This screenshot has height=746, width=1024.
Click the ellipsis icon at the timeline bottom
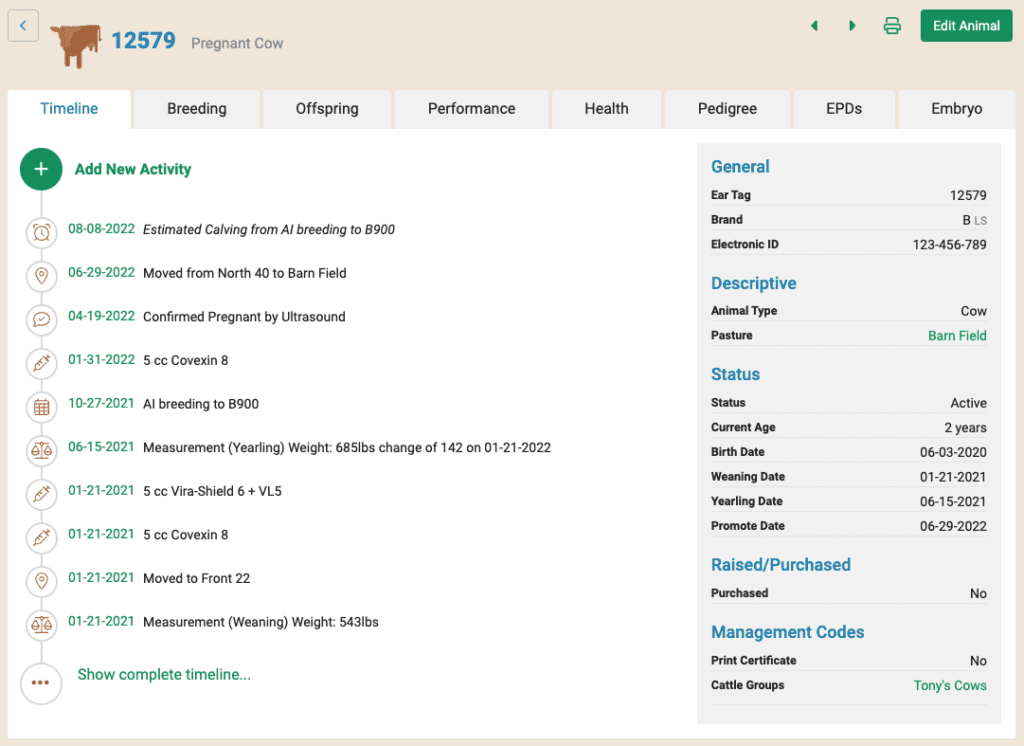click(41, 683)
